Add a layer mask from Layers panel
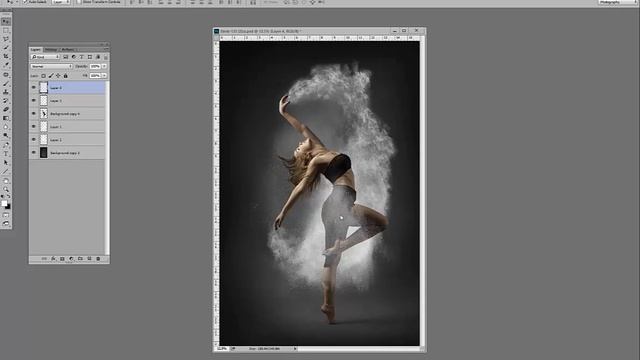Image resolution: width=640 pixels, height=360 pixels. (62, 259)
